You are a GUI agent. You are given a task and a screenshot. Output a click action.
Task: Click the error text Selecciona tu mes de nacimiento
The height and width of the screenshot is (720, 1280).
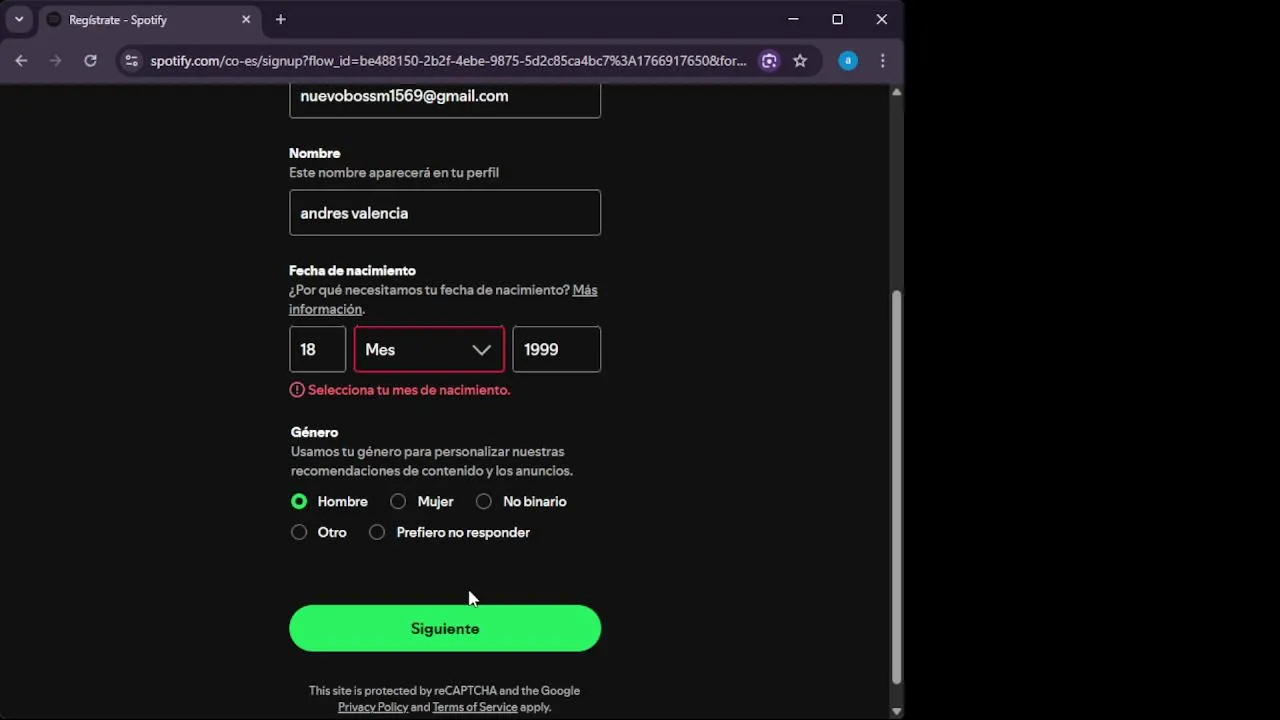[409, 390]
